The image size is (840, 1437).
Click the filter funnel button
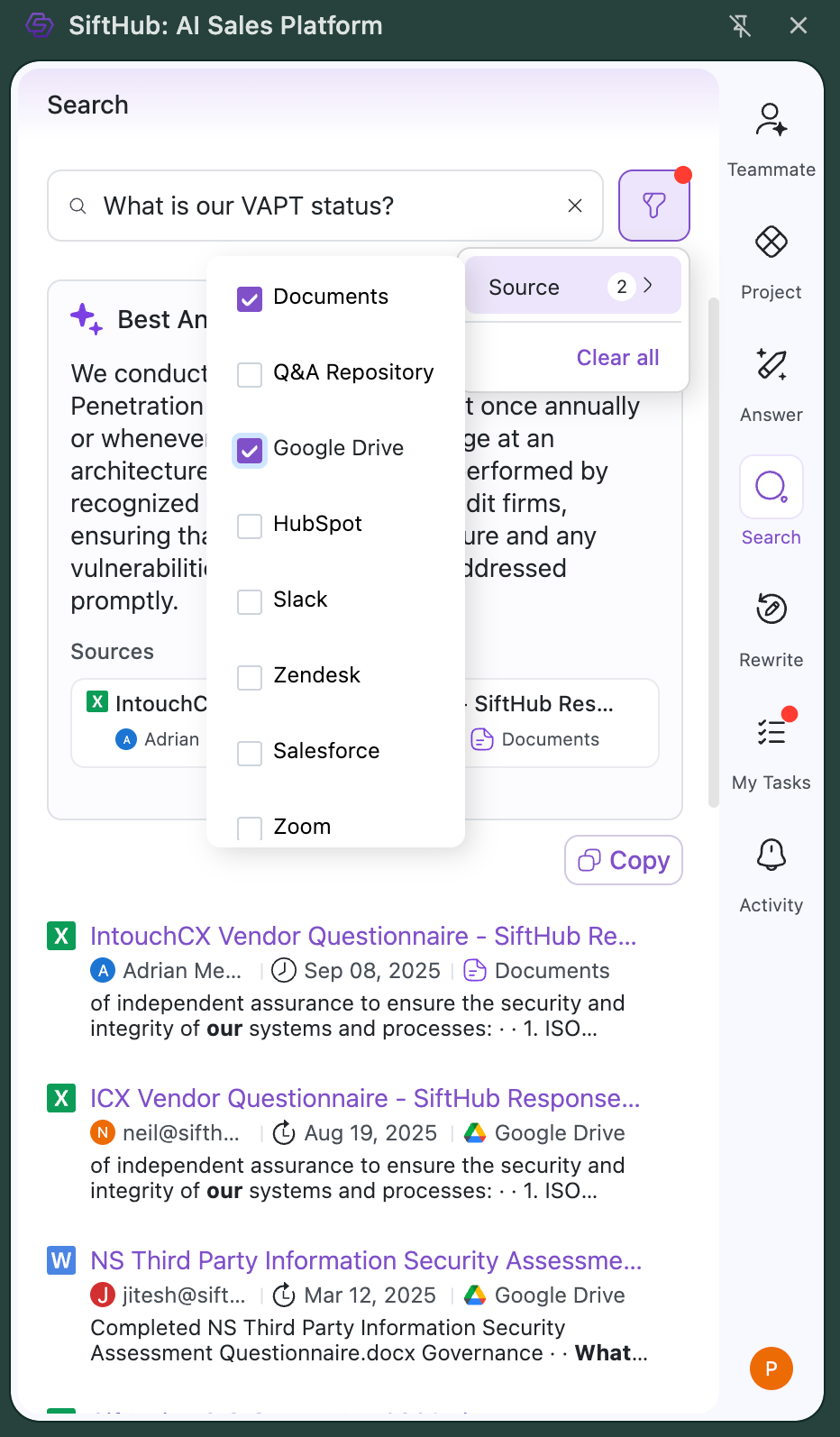coord(654,206)
